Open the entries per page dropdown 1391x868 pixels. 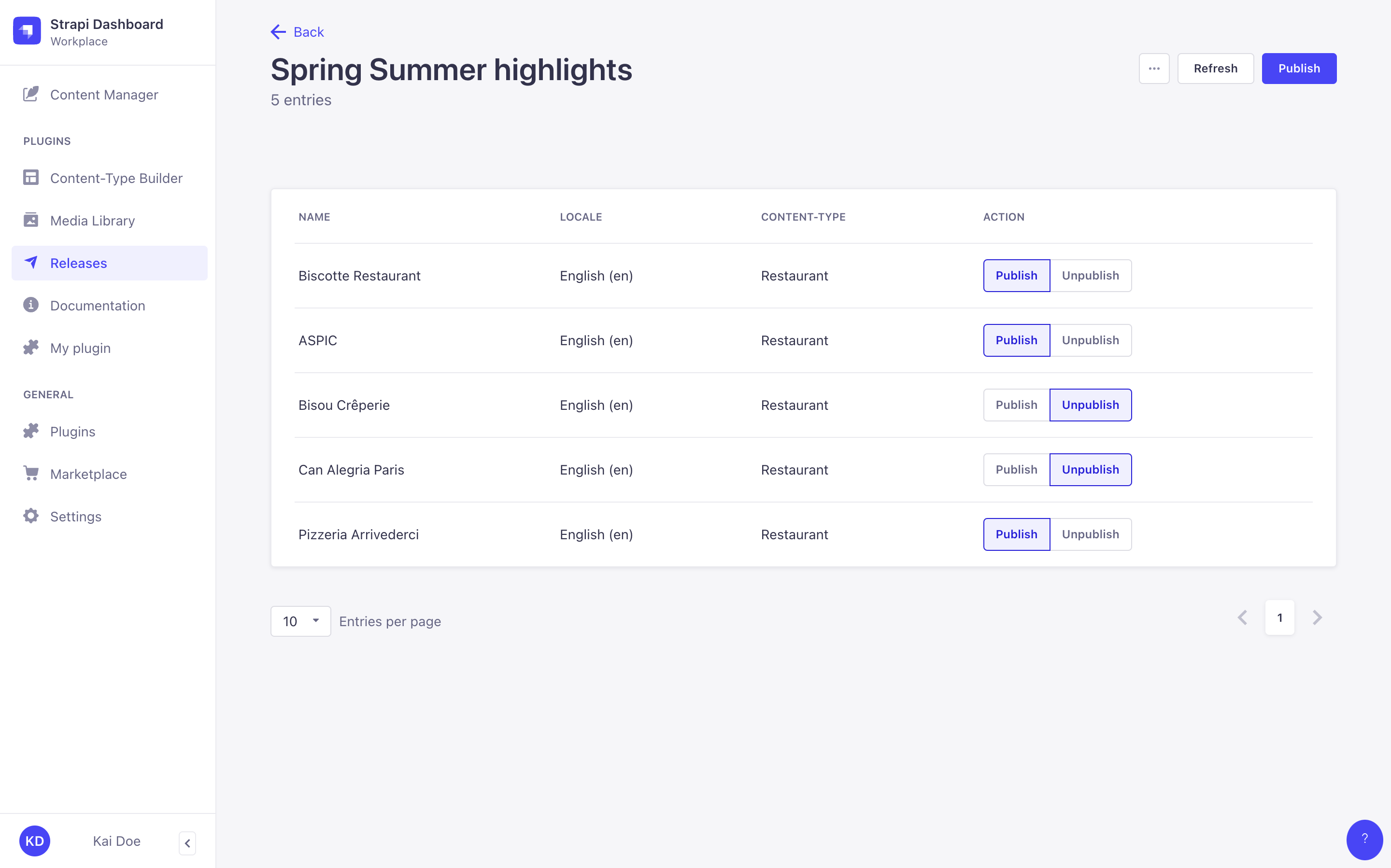(300, 621)
